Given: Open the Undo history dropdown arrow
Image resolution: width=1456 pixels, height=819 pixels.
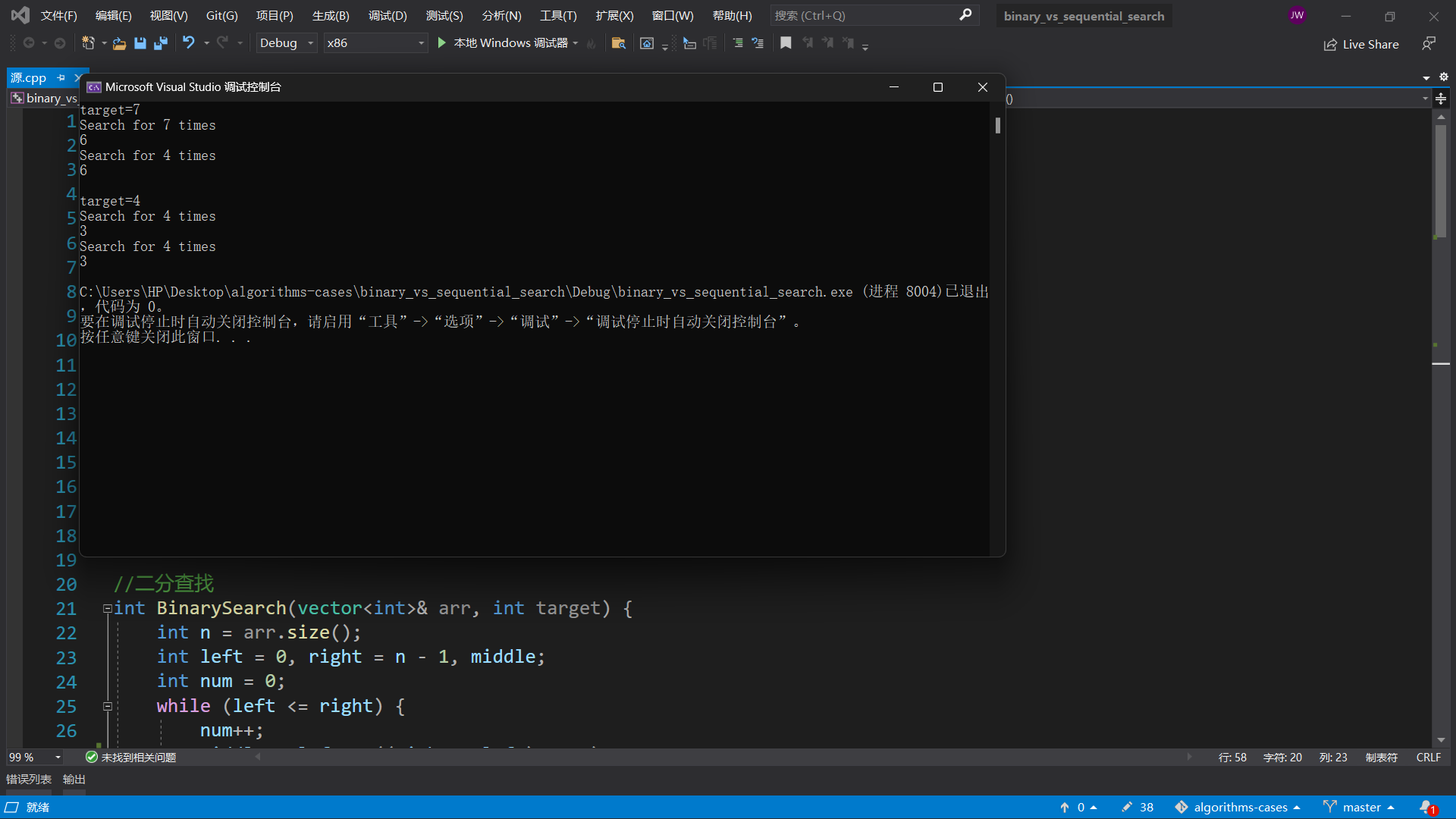Looking at the screenshot, I should (206, 43).
